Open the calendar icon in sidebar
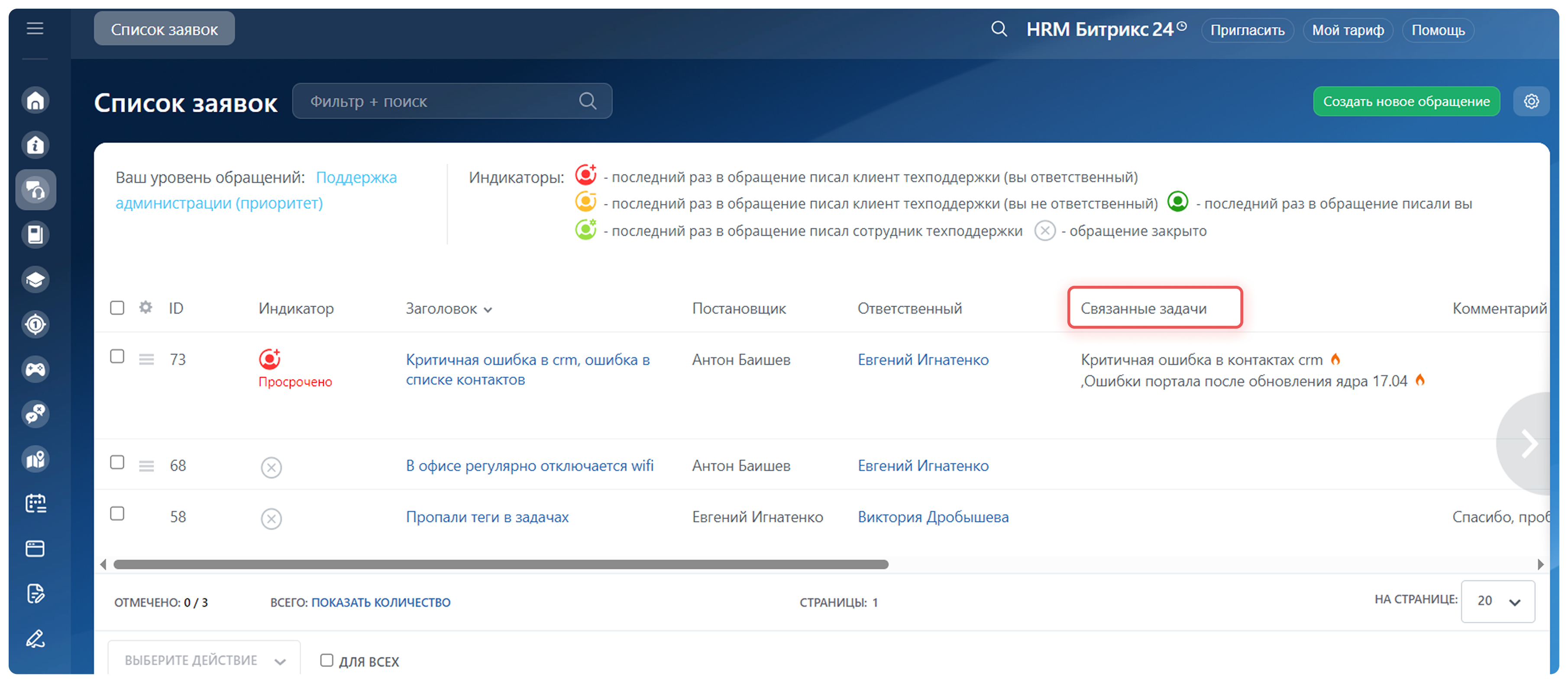This screenshot has width=1568, height=683. coord(36,503)
